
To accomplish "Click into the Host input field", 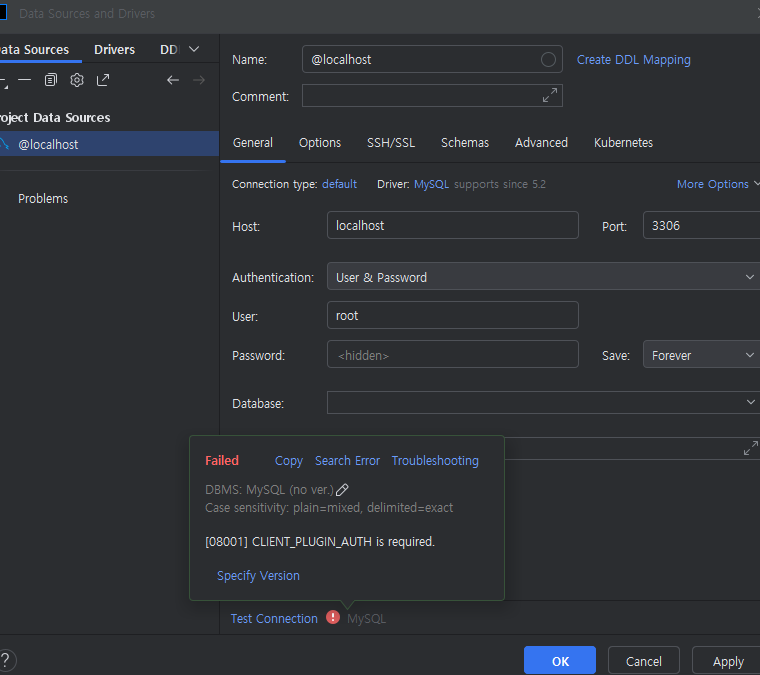I will click(x=452, y=226).
